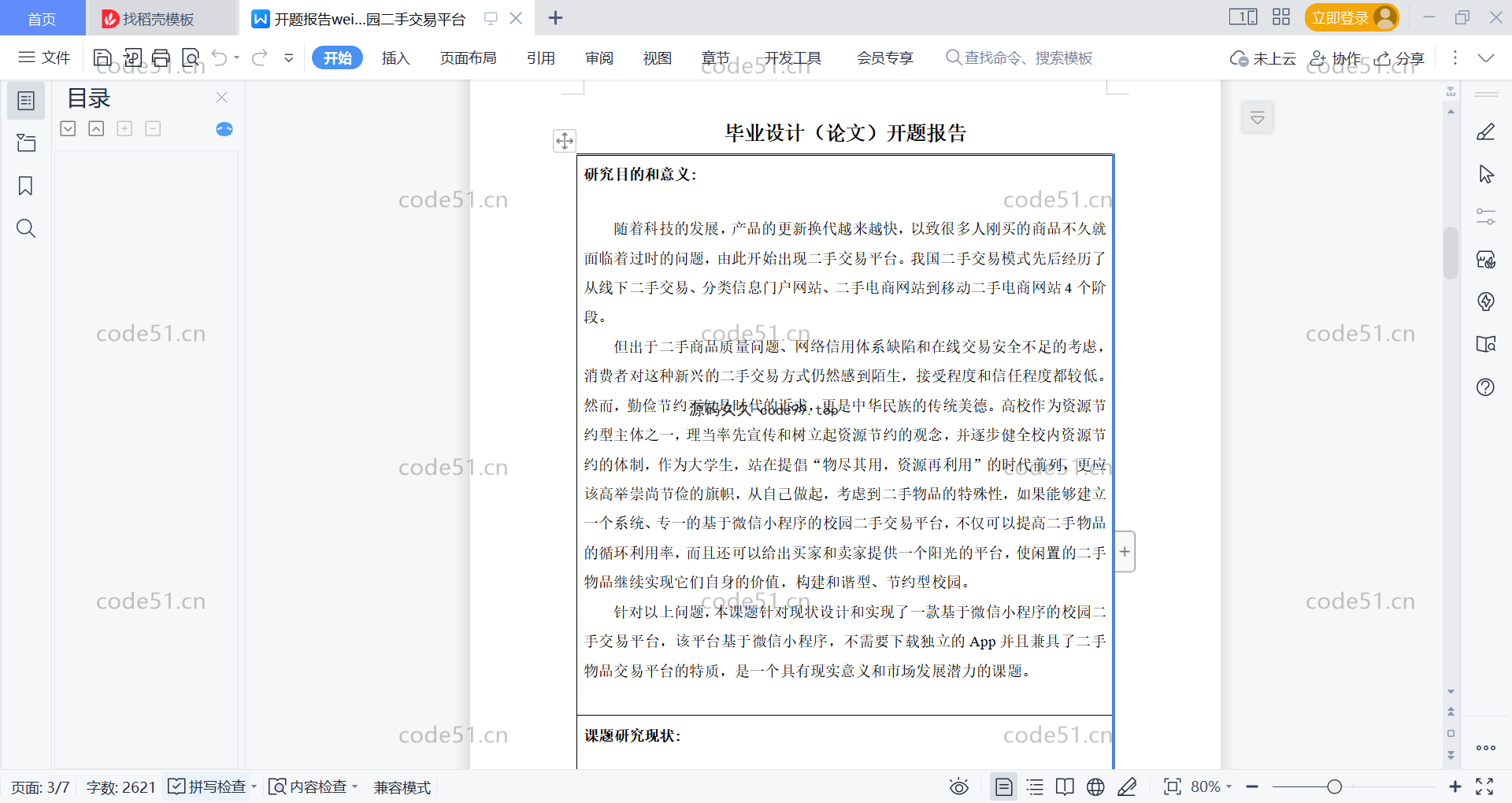Click the export to PDF icon
The width and height of the screenshot is (1512, 803).
132,57
